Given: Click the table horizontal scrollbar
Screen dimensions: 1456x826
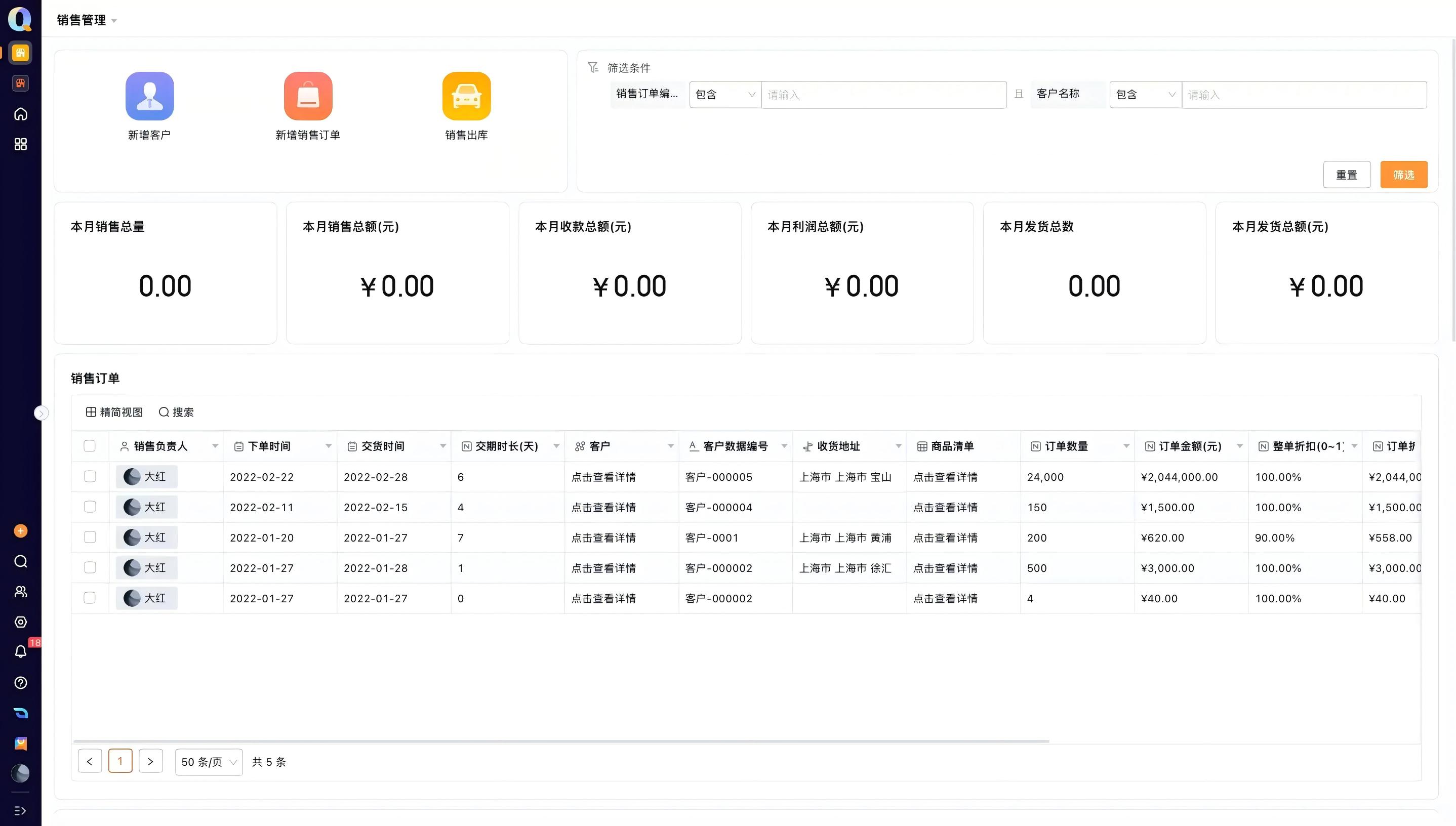Looking at the screenshot, I should (561, 741).
